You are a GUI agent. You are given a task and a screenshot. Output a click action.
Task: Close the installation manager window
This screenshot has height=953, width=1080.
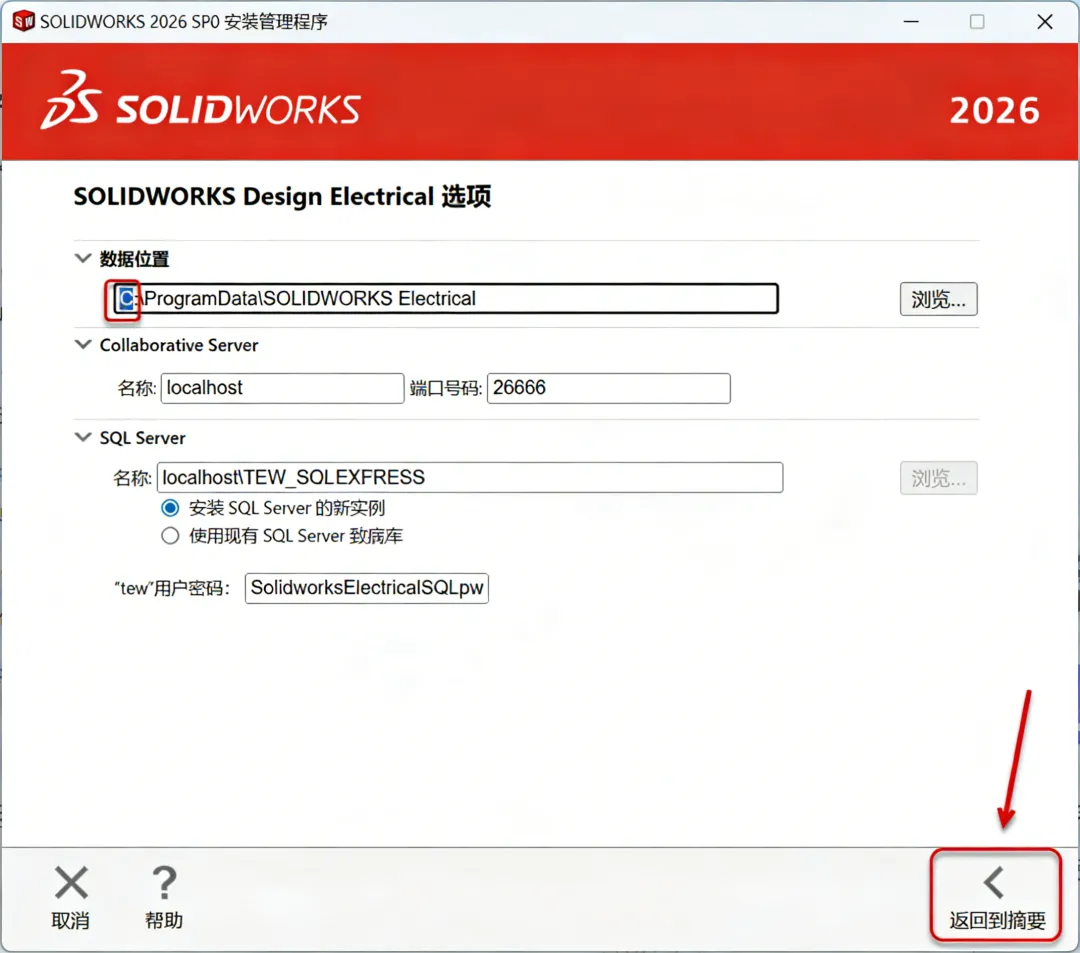pyautogui.click(x=1045, y=21)
